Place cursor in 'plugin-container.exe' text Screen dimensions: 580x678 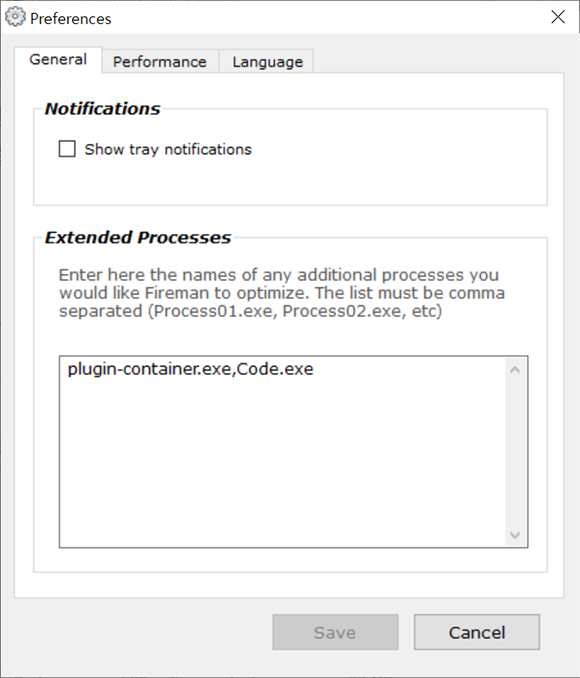pos(149,369)
